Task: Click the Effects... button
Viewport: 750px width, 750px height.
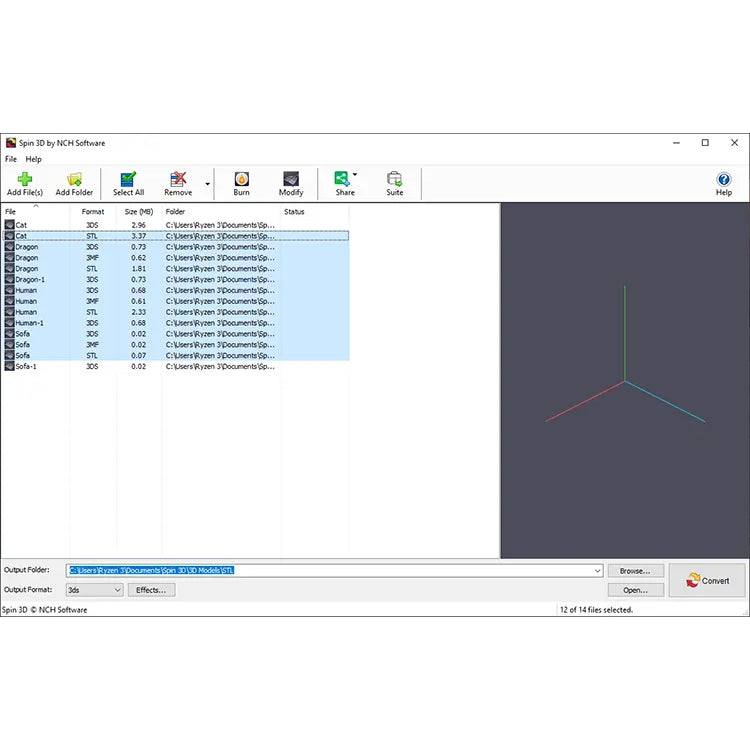Action: 151,590
